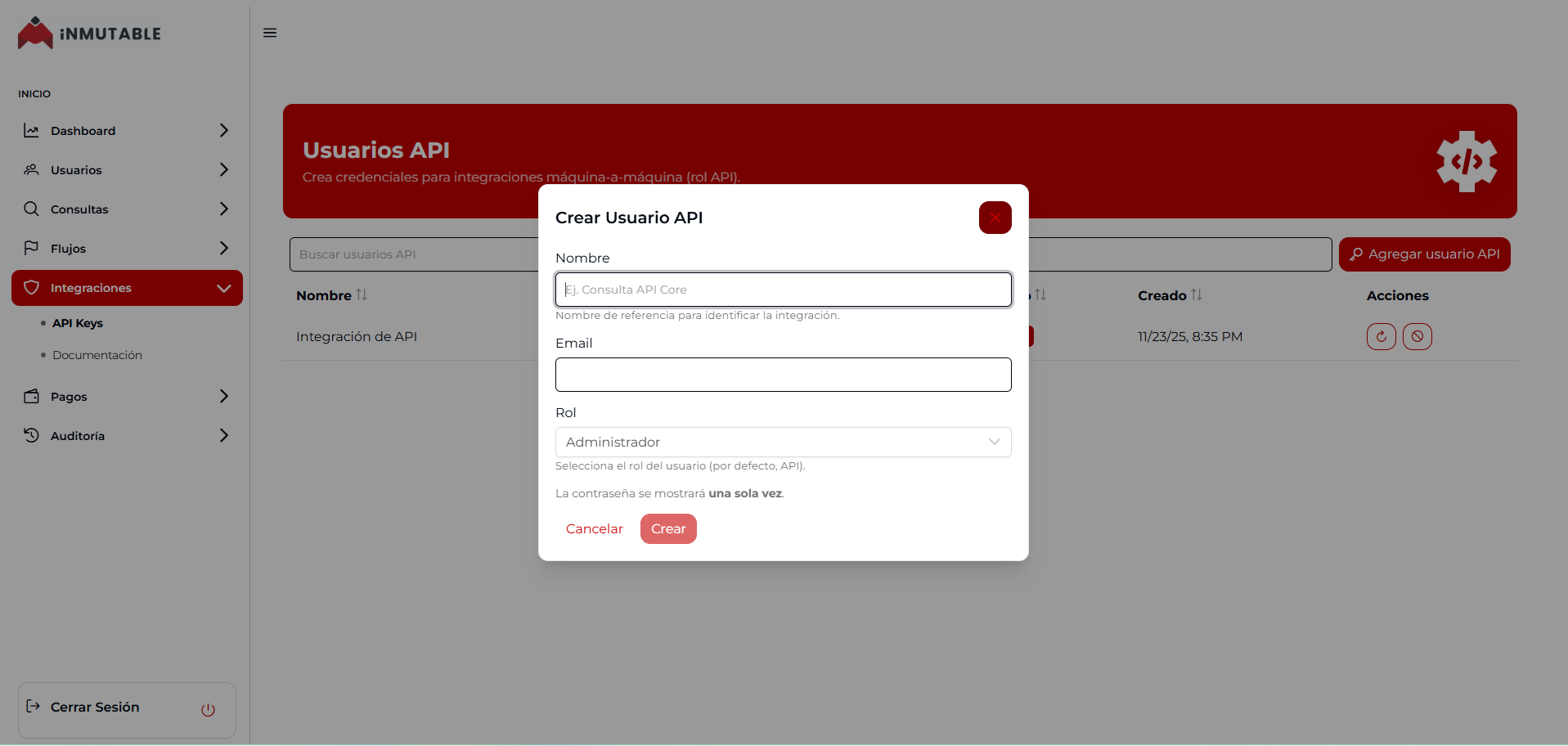Click the iNMUTABLE logo
1568x746 pixels.
tap(88, 33)
